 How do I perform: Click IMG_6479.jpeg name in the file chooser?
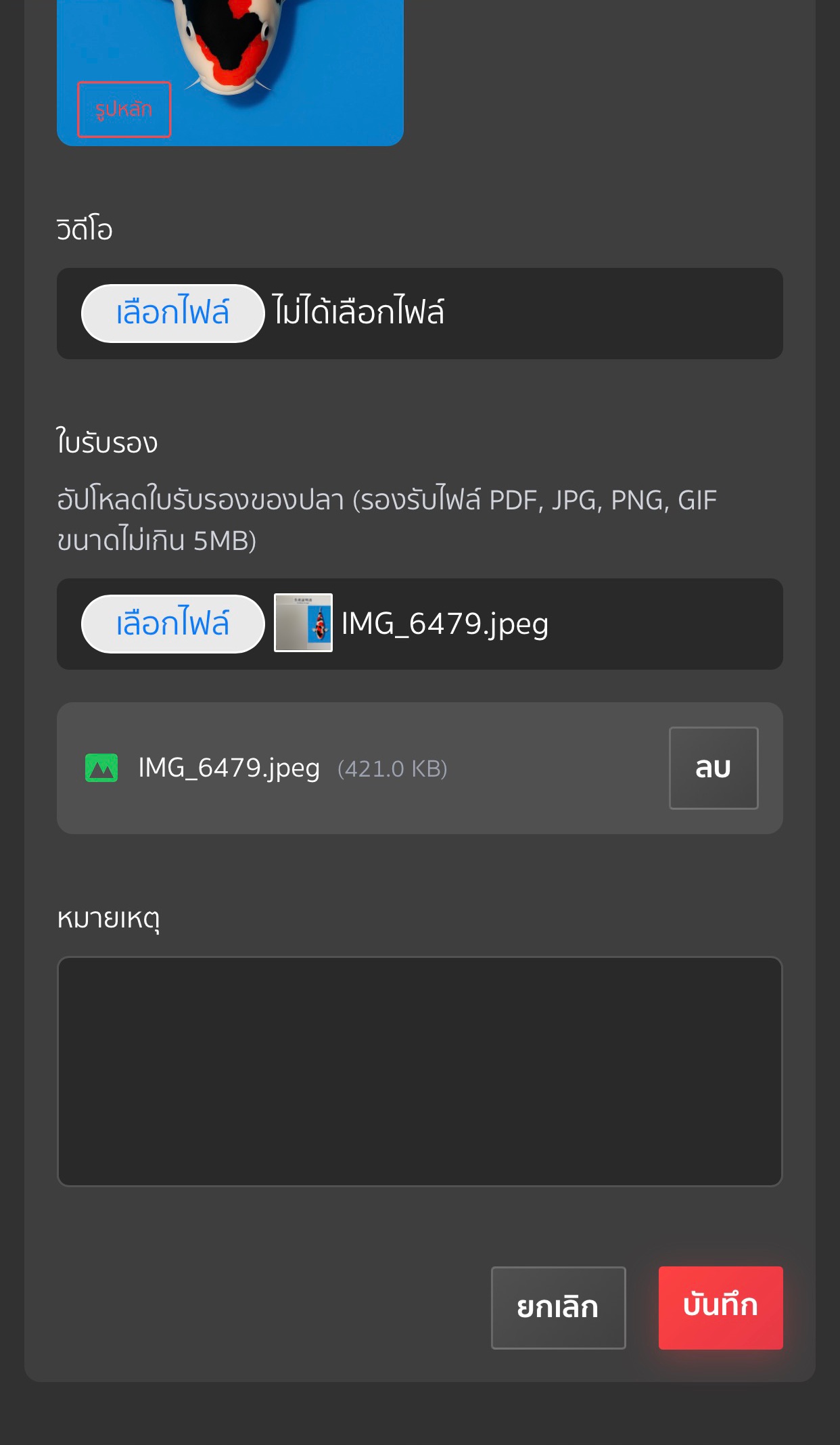(444, 624)
